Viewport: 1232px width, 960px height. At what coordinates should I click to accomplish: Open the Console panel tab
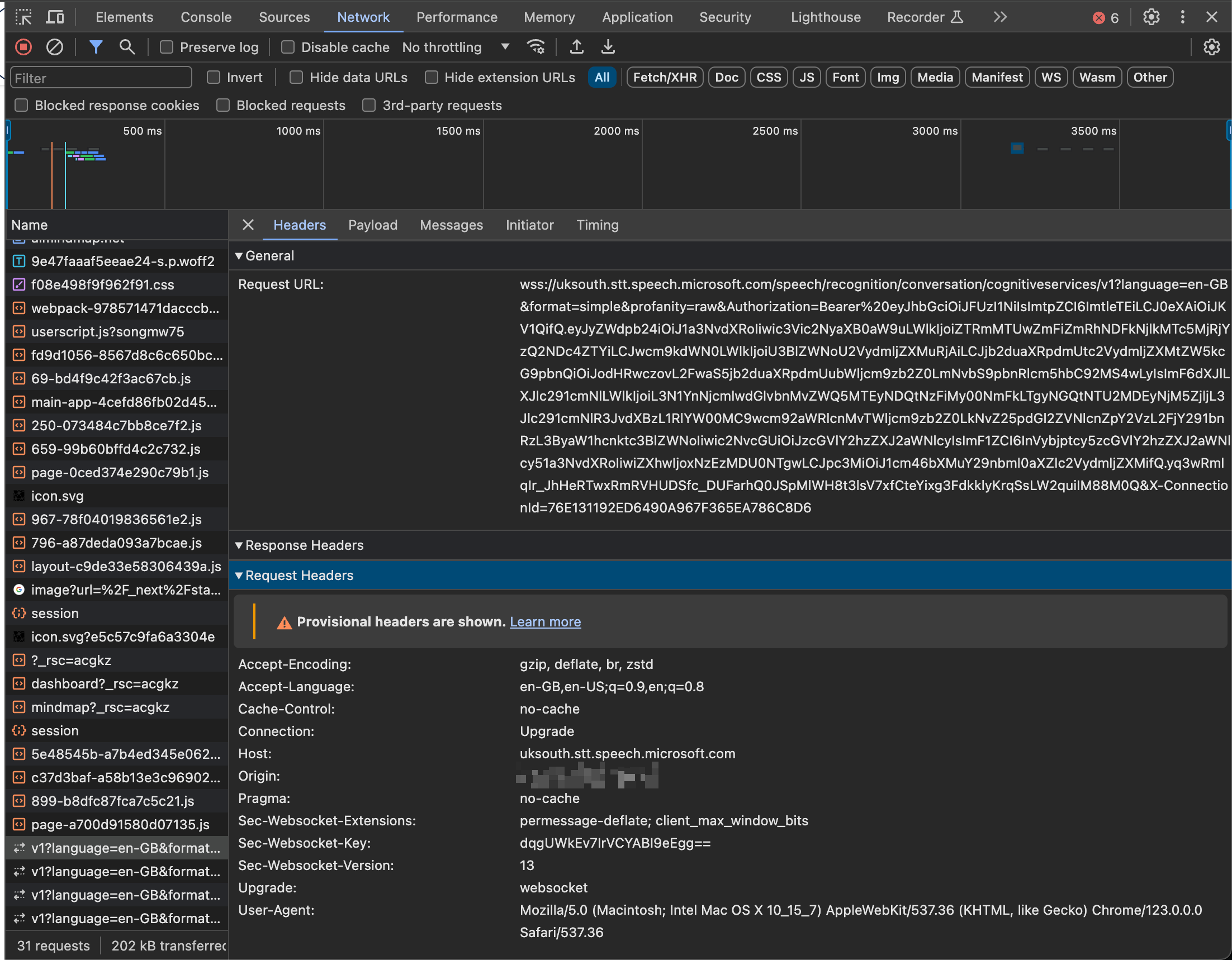point(206,17)
